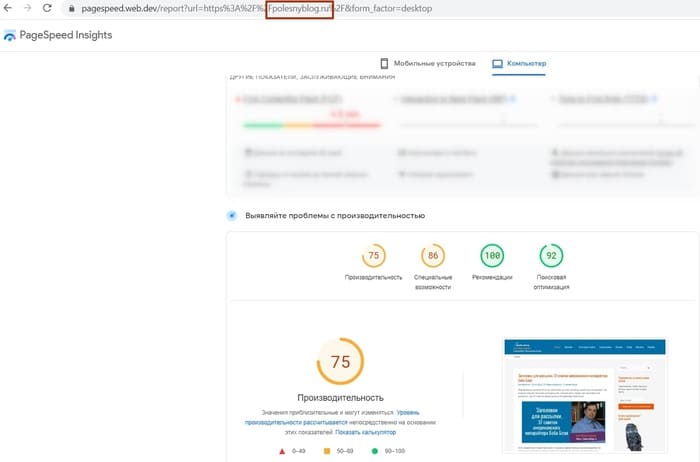Click the blue check icon beside Выявляйте проблемы
700x462 pixels.
[232, 216]
